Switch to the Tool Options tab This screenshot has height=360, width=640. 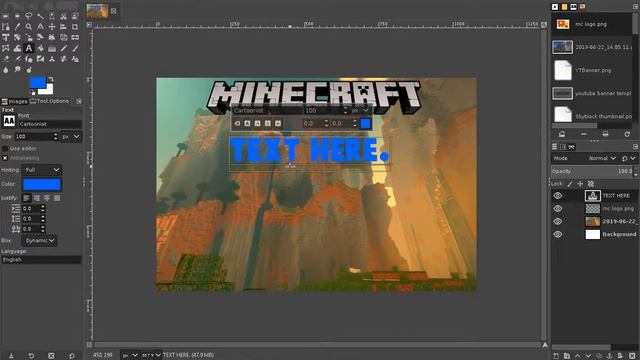tap(49, 101)
